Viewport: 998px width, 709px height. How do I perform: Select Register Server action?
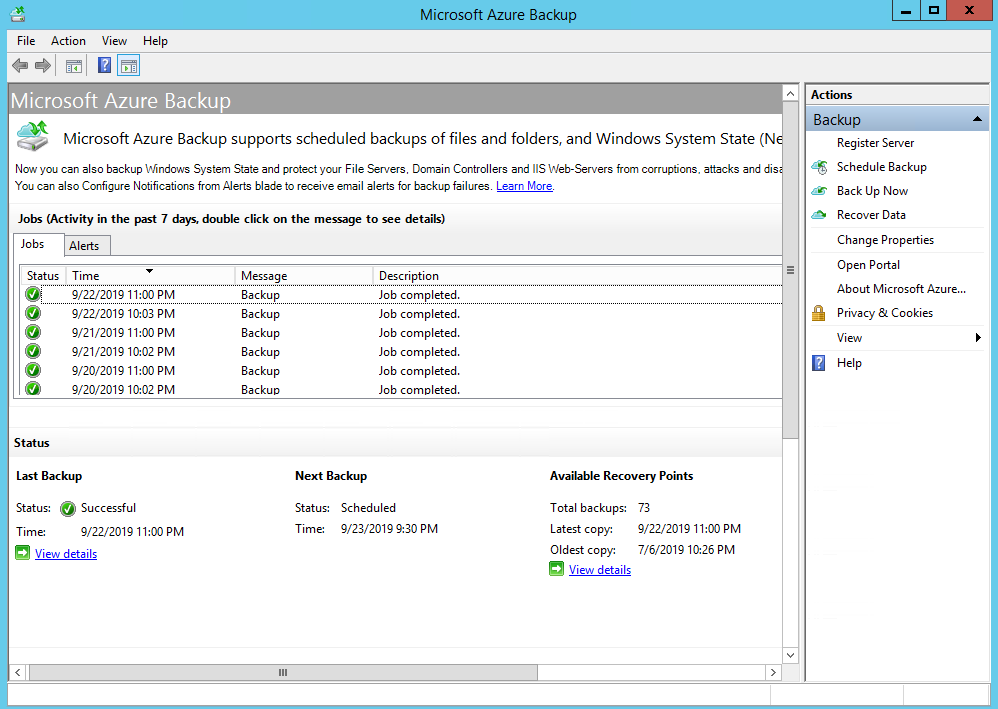point(875,143)
